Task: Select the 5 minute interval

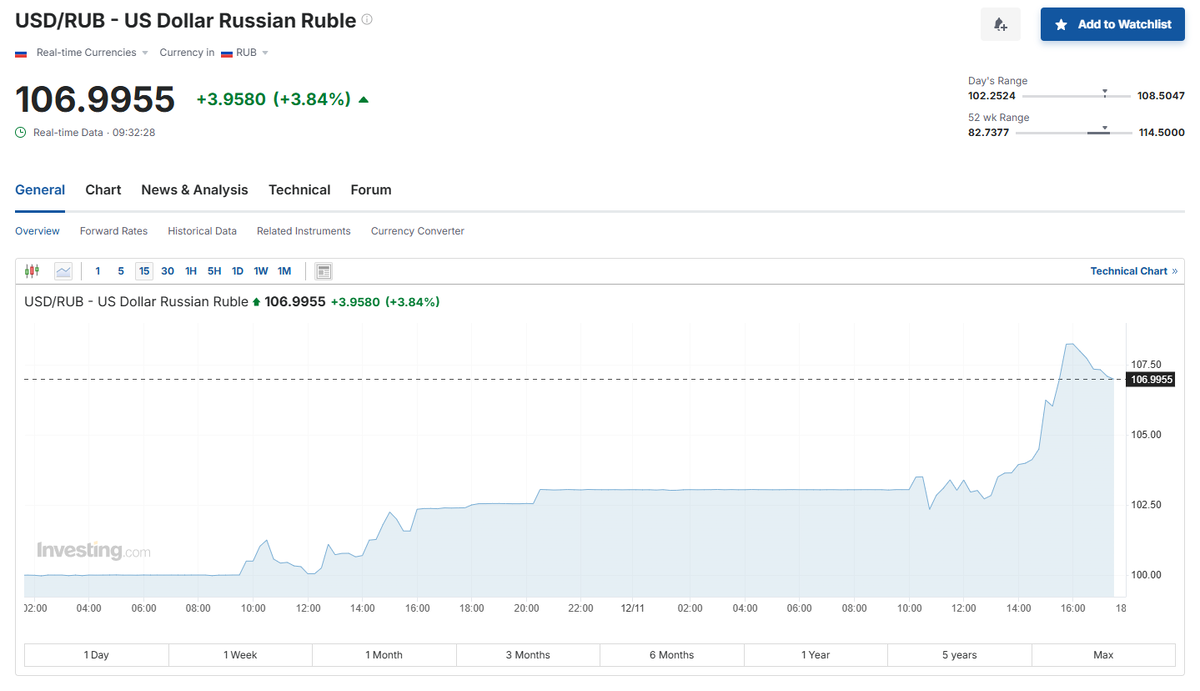Action: 121,271
